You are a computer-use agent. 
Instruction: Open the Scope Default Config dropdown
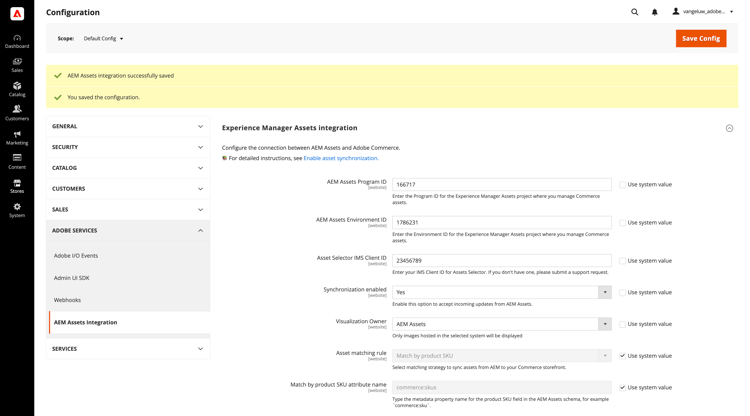(103, 39)
